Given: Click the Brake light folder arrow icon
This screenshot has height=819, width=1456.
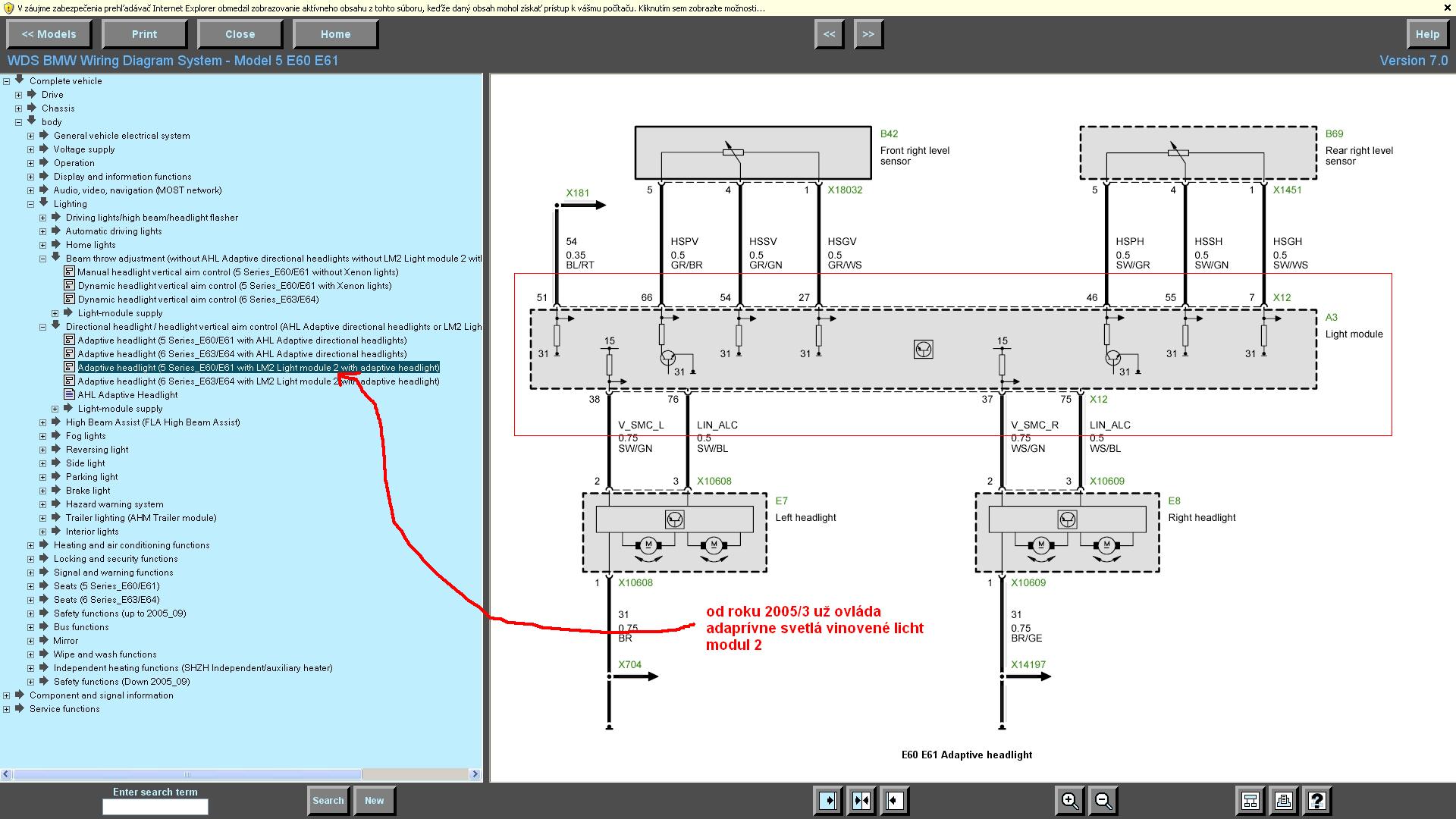Looking at the screenshot, I should click(56, 489).
